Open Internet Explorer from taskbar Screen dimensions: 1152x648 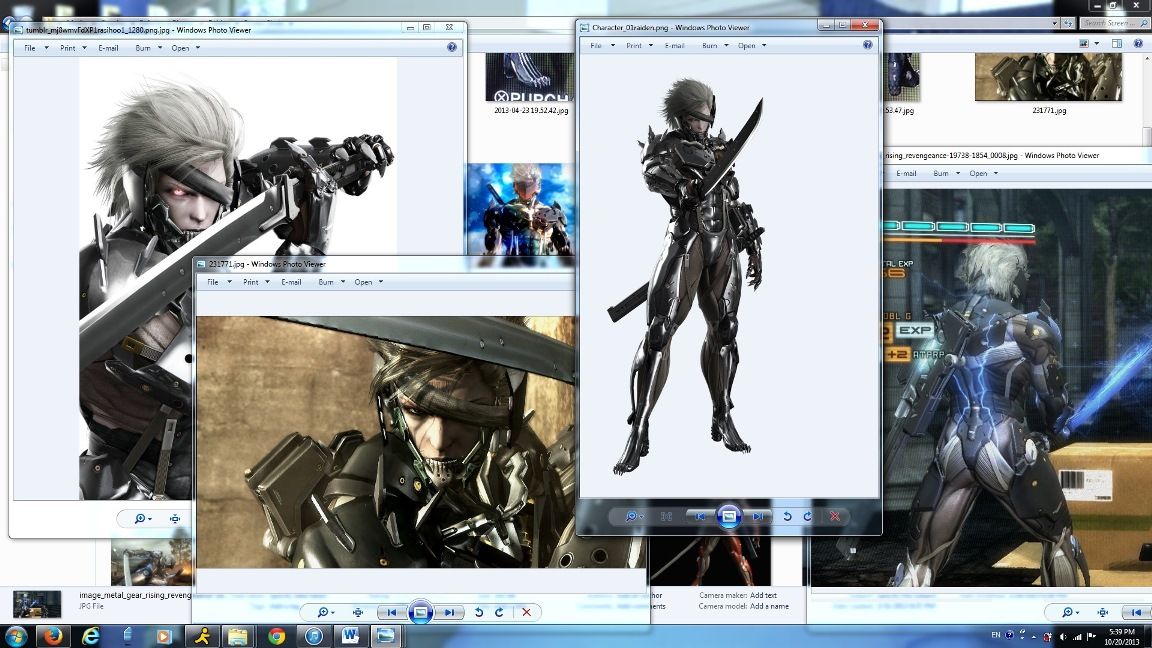pyautogui.click(x=90, y=636)
